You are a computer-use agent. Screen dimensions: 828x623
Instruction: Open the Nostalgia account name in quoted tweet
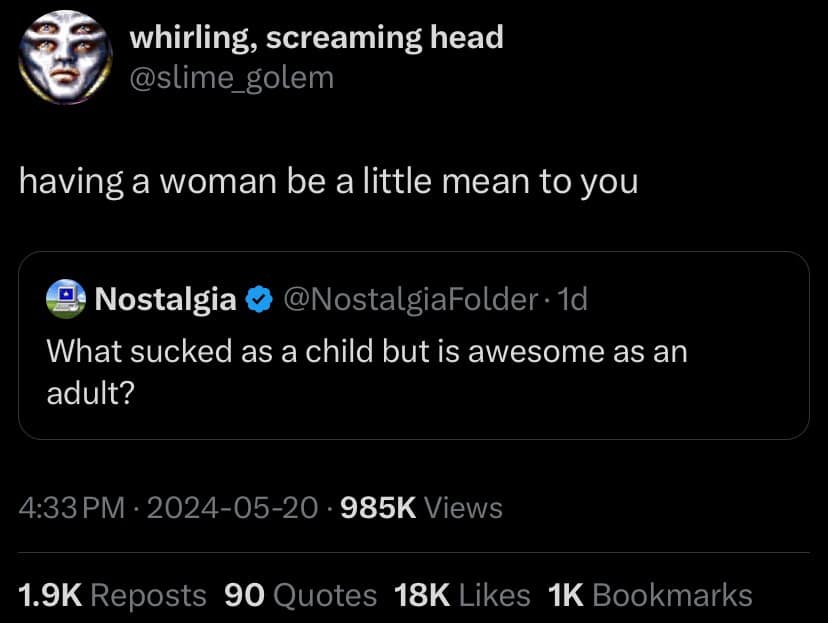click(165, 298)
